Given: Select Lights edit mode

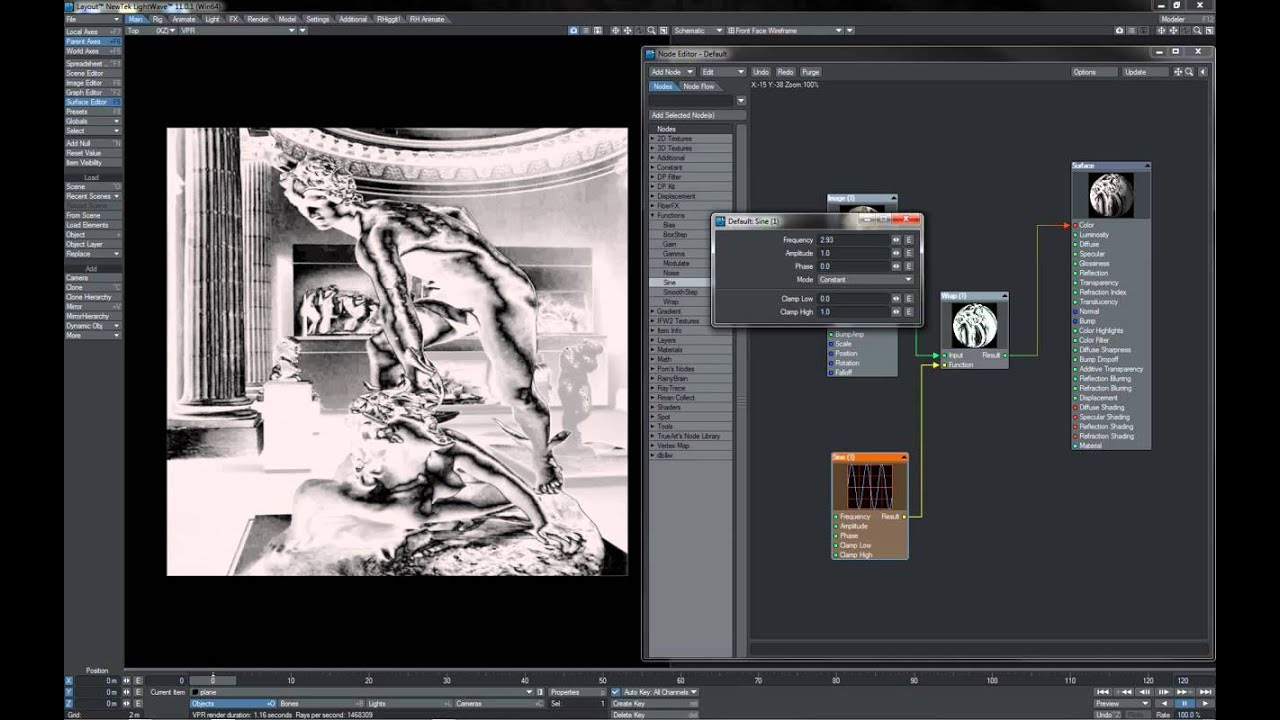Looking at the screenshot, I should [x=409, y=704].
